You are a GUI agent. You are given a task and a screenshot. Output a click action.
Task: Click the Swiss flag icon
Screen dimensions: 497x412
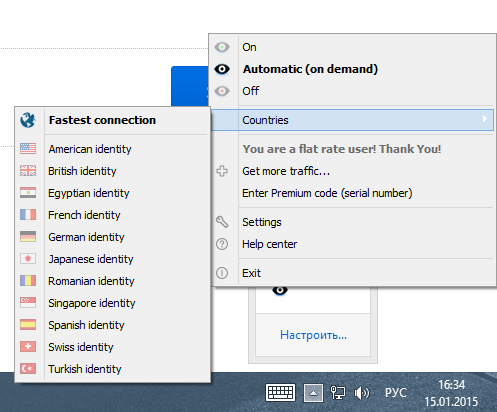[28, 347]
